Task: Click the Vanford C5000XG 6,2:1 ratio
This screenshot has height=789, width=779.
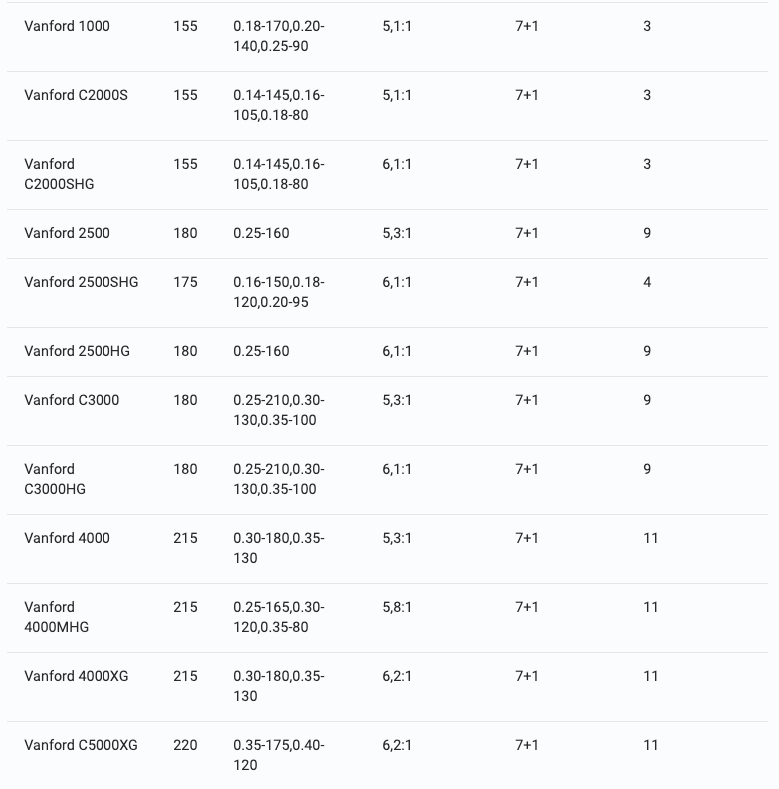Action: coord(397,745)
